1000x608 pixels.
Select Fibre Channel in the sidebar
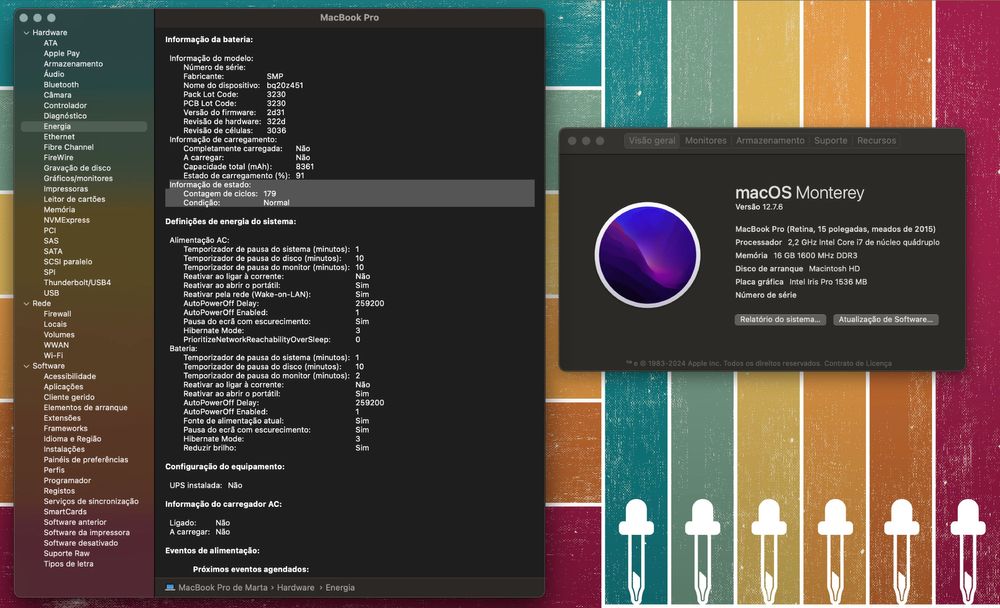click(x=68, y=147)
